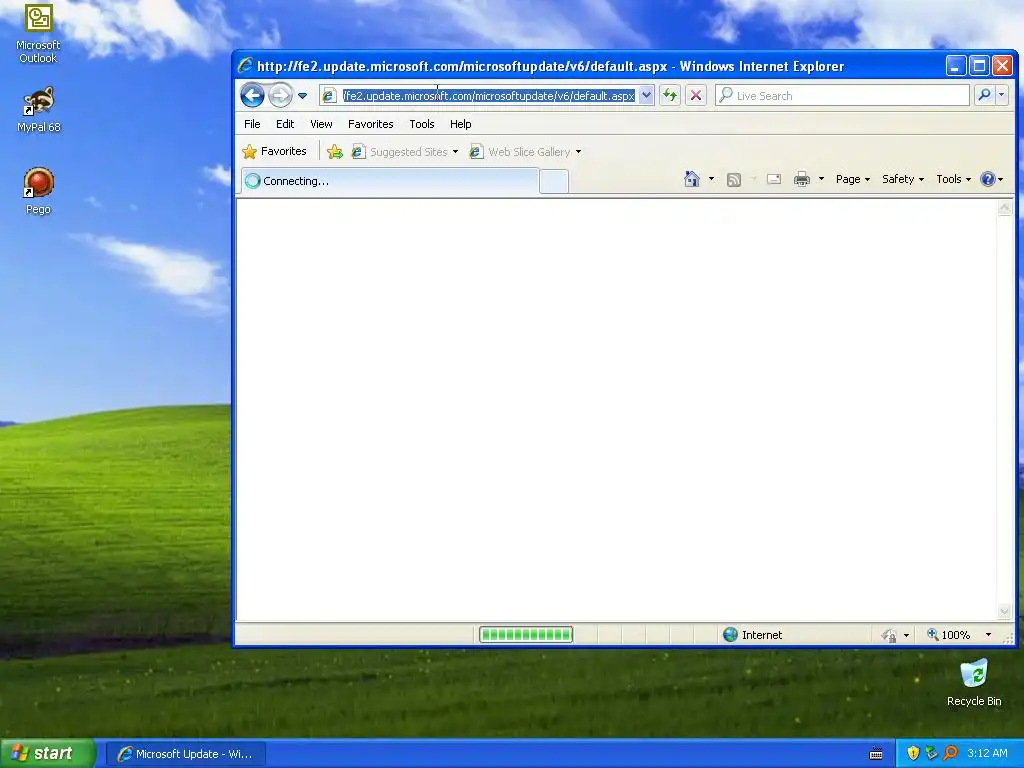Click the Print icon

tap(802, 179)
